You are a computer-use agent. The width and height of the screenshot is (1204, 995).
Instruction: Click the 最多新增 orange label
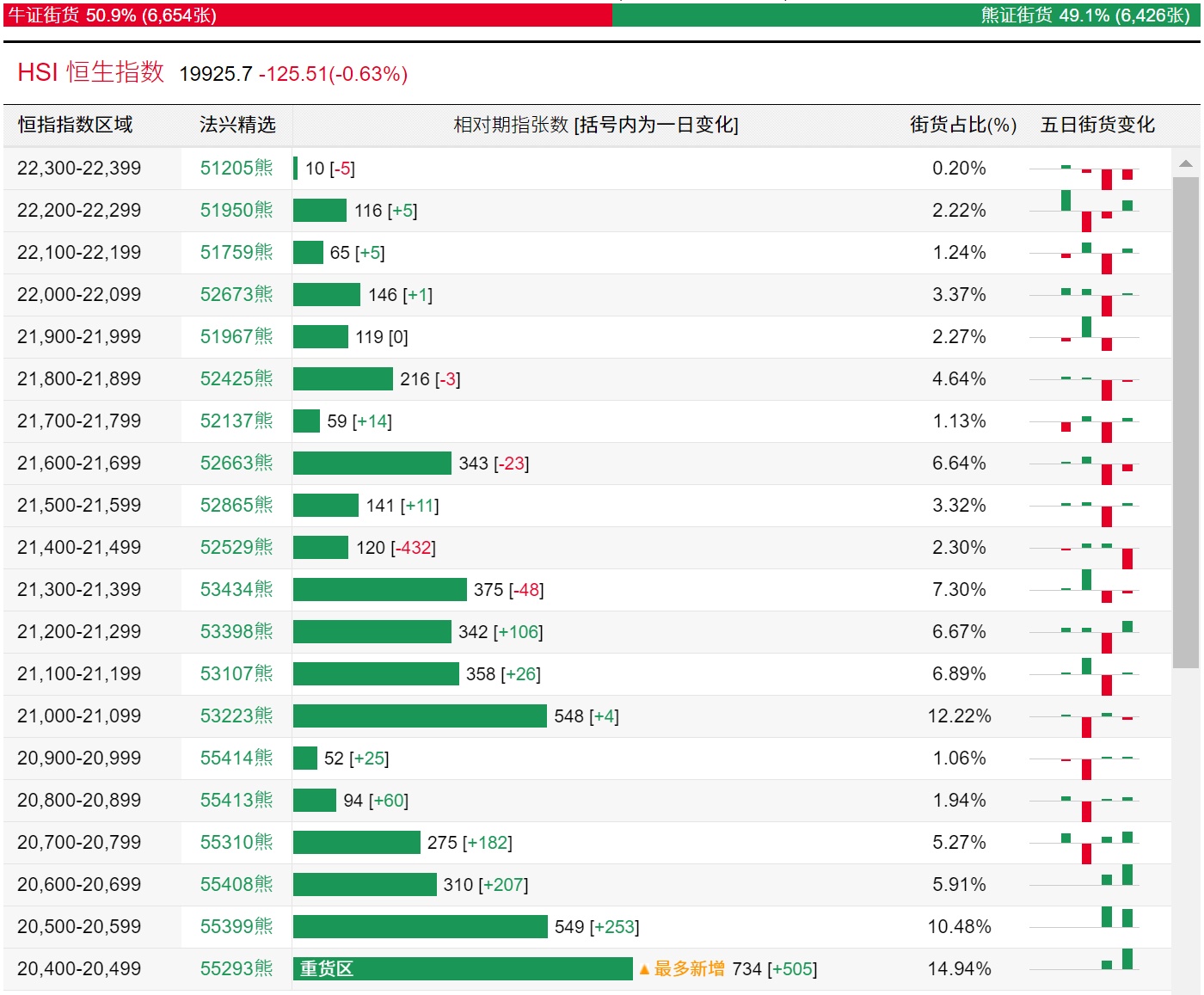690,968
